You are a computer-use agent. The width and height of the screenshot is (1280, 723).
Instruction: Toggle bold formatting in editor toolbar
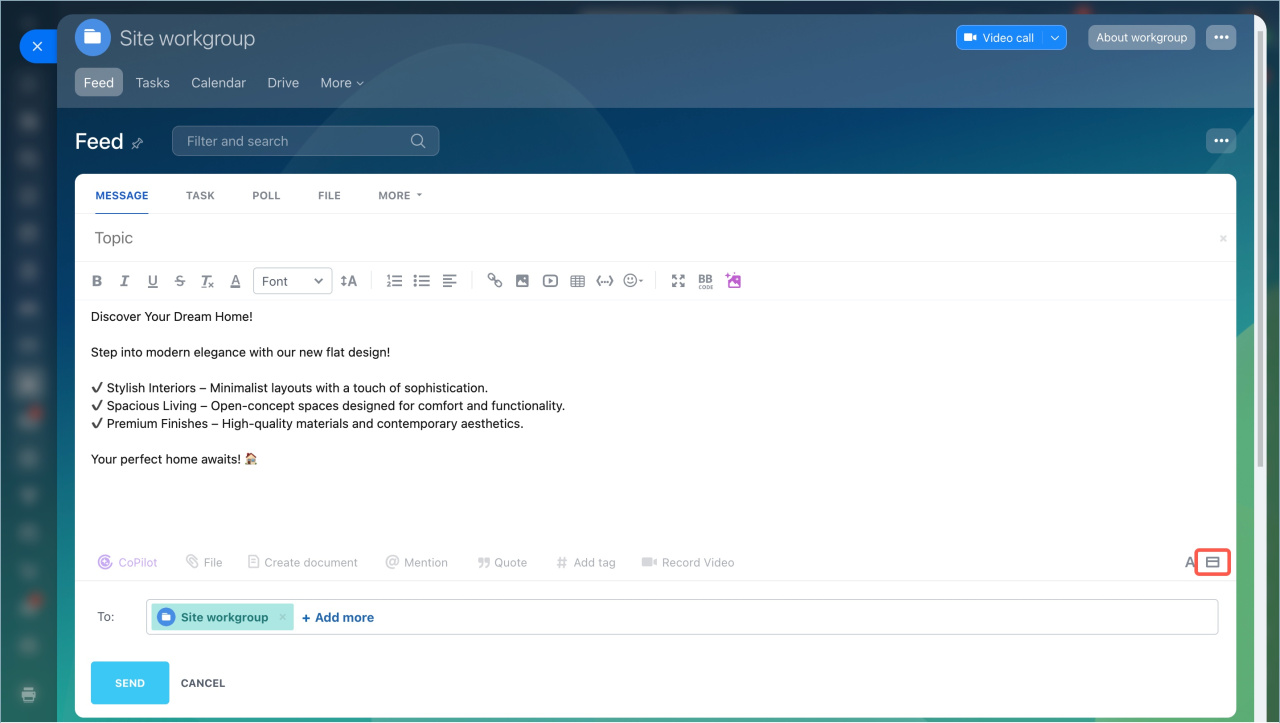coord(97,281)
